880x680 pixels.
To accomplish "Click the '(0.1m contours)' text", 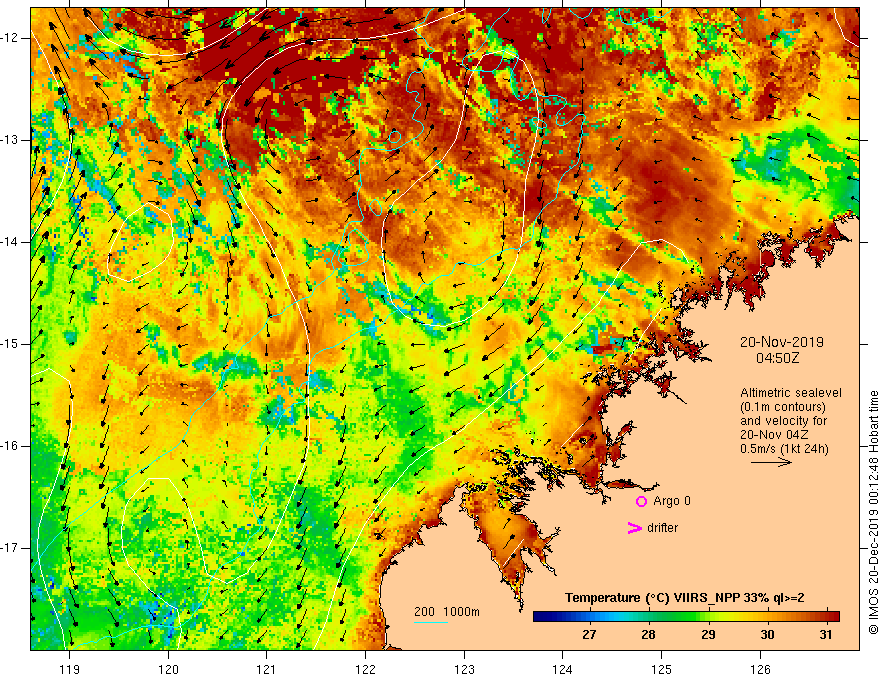I will (783, 407).
